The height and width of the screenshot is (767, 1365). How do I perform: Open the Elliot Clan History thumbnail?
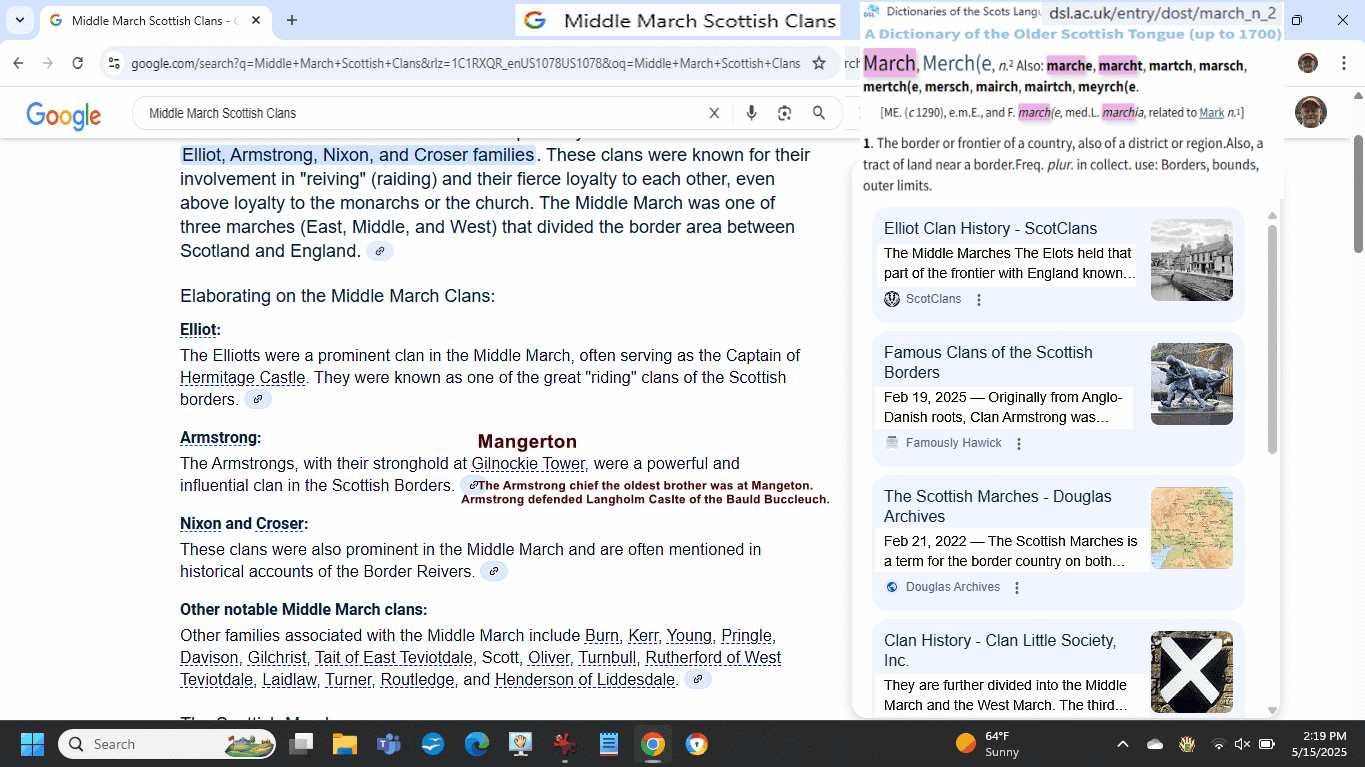coord(1191,260)
